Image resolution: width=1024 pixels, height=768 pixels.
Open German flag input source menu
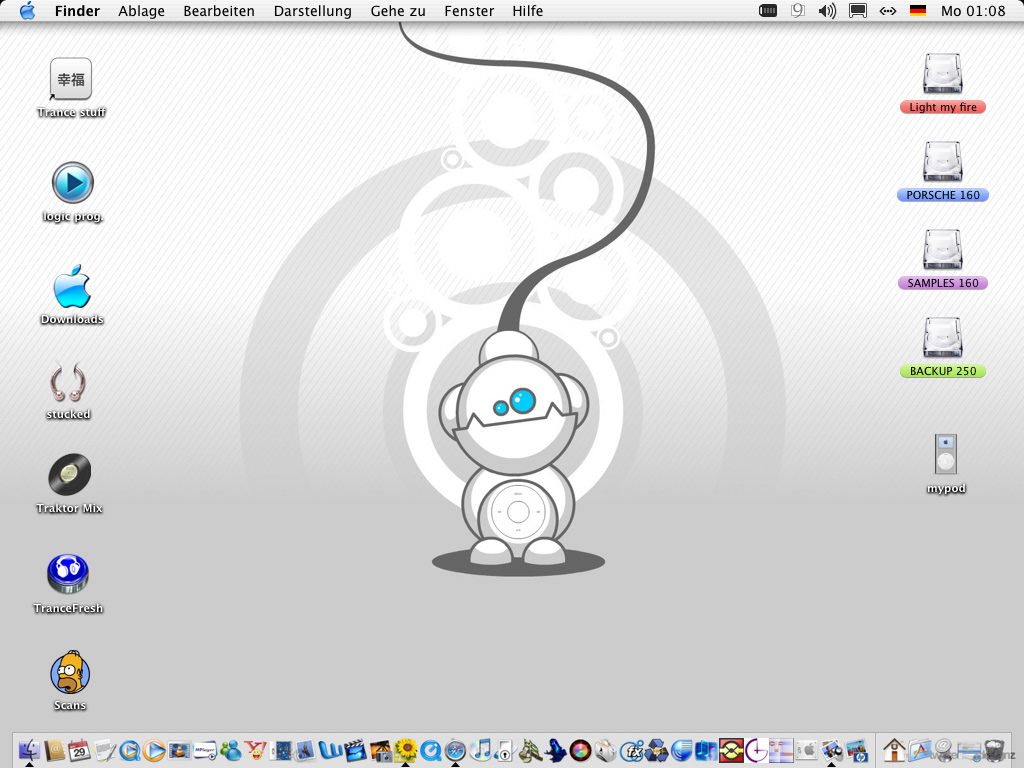[917, 11]
